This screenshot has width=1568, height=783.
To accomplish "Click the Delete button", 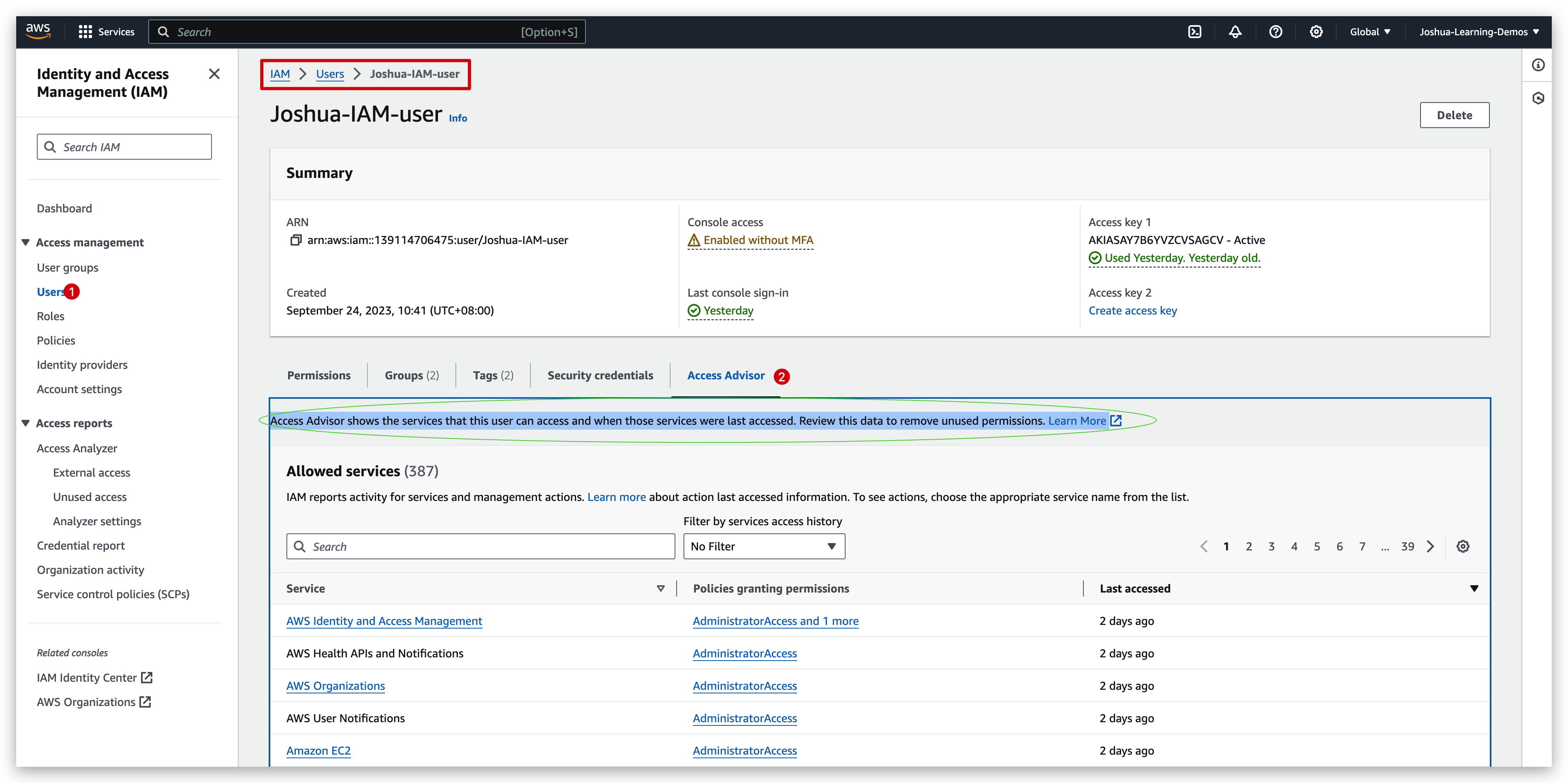I will point(1454,114).
